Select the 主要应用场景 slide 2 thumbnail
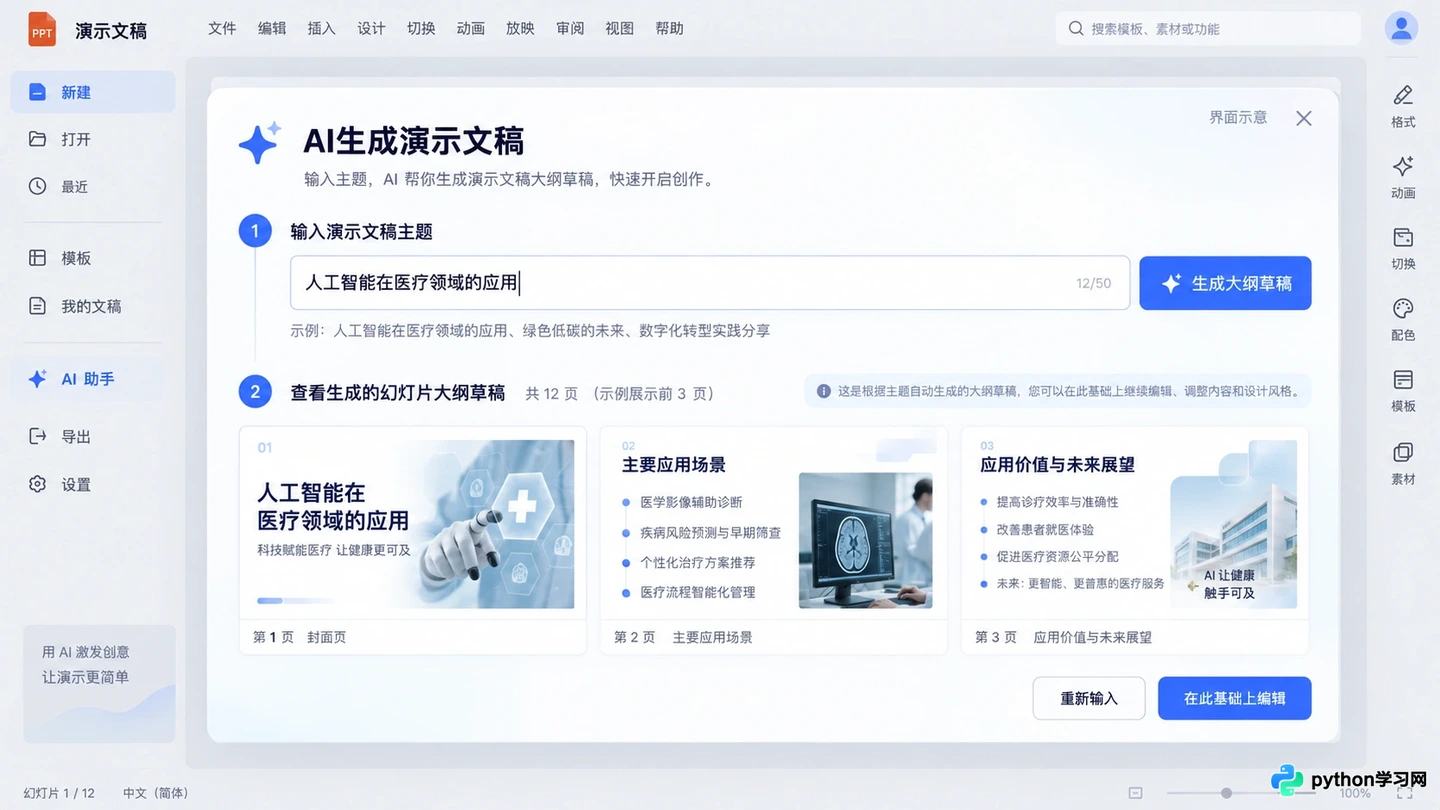Screen dimensions: 1440x810 tap(774, 540)
